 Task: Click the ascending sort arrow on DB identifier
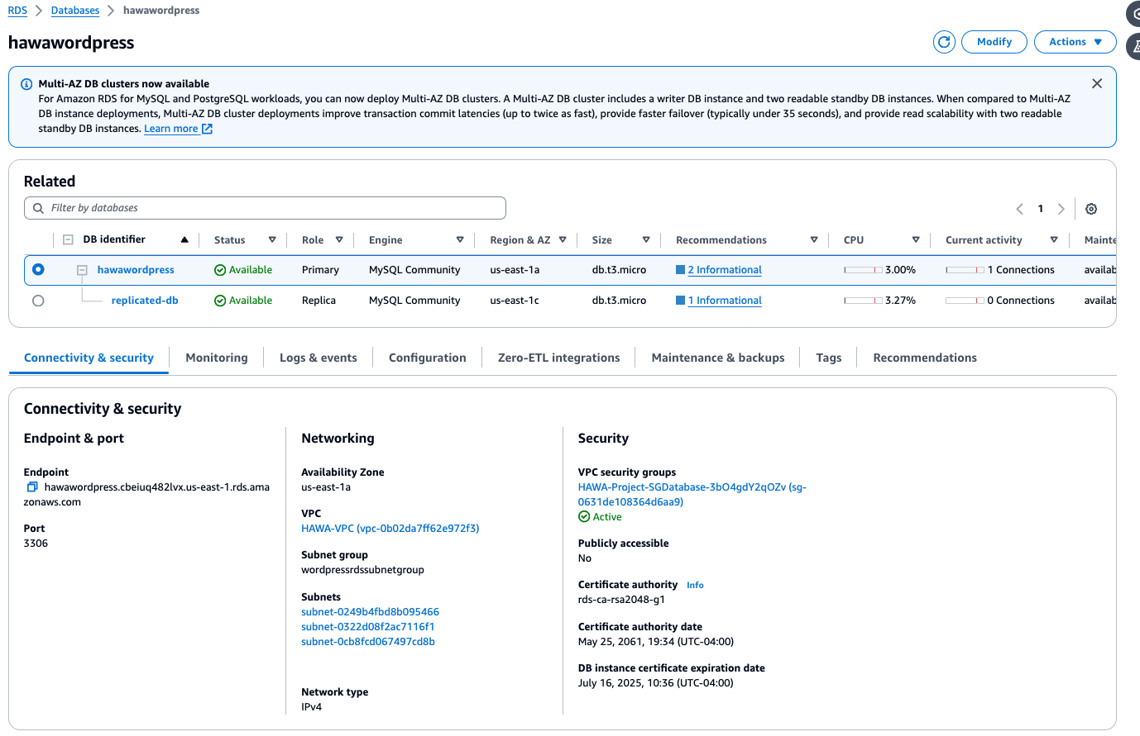click(184, 239)
